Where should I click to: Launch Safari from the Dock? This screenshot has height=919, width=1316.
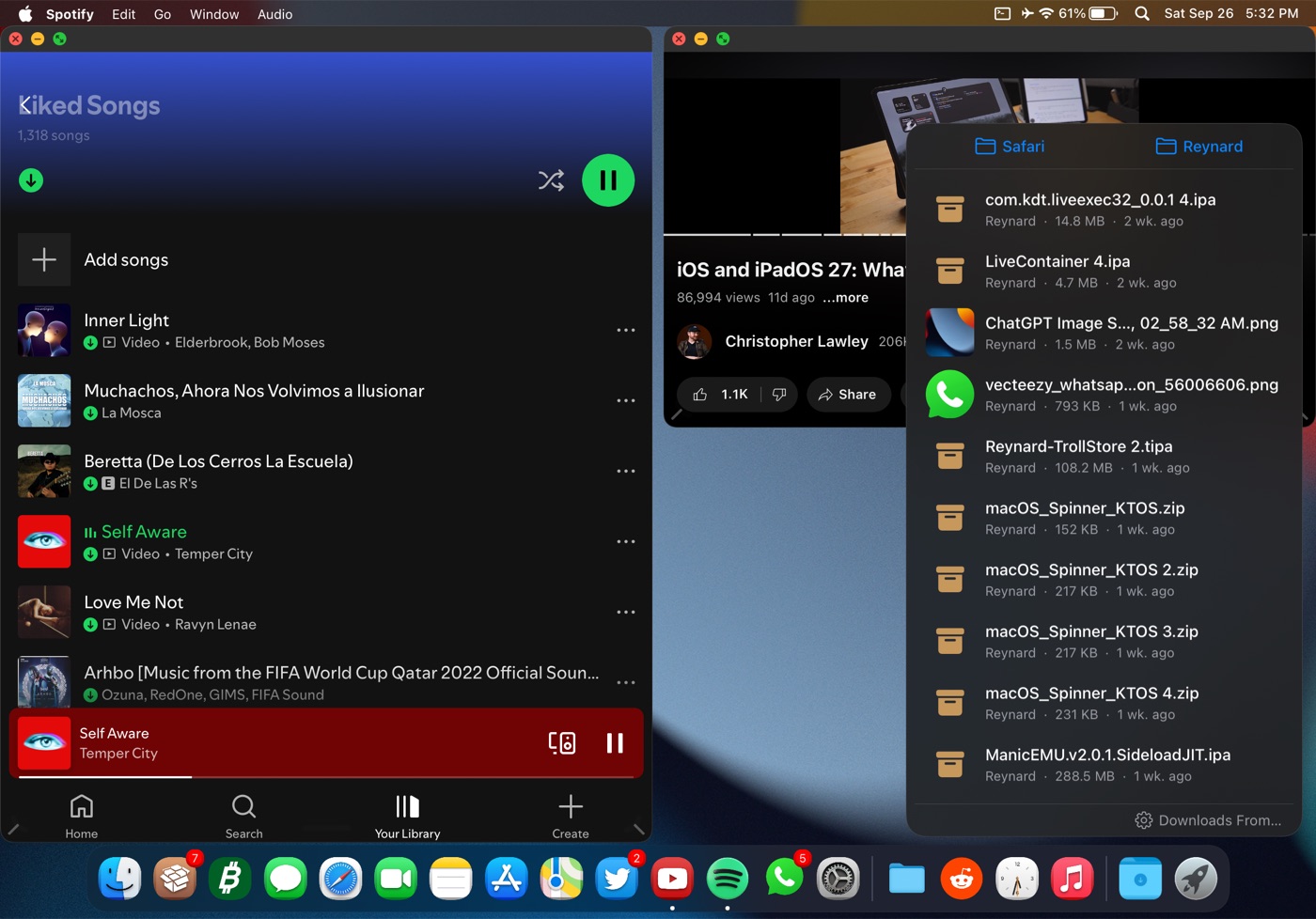coord(340,879)
